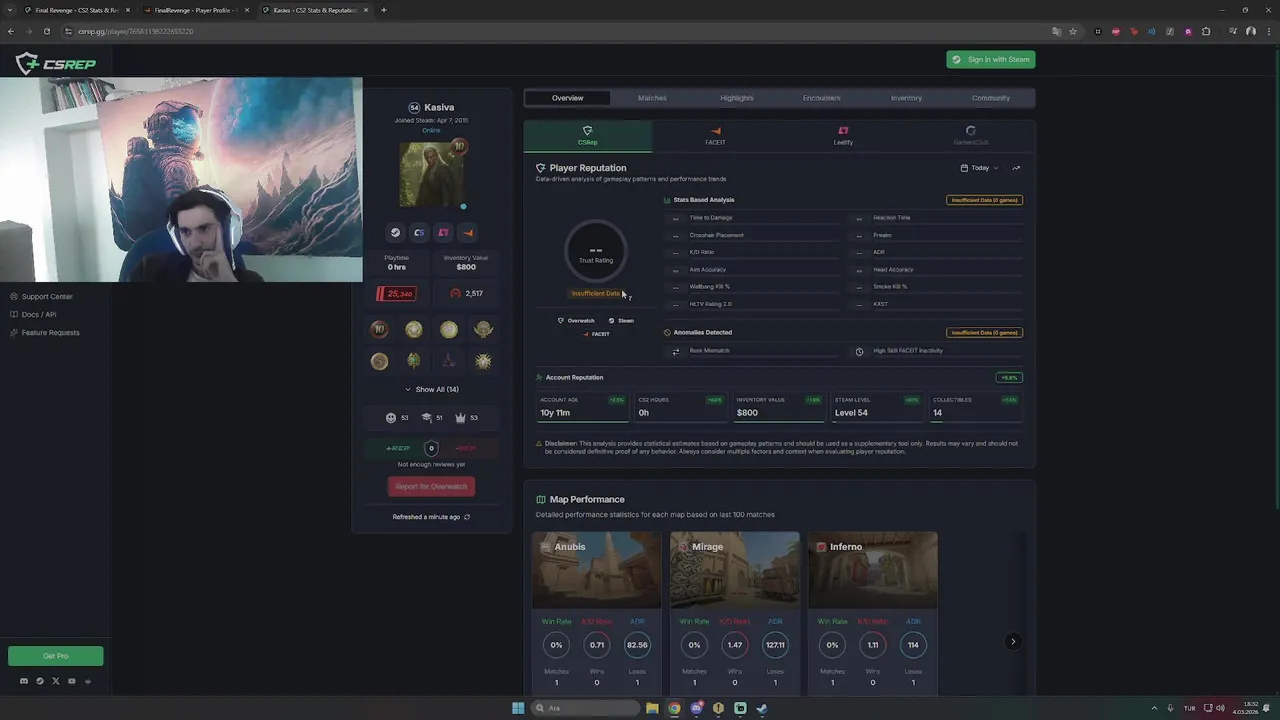Open the Mirage map card

(x=735, y=613)
